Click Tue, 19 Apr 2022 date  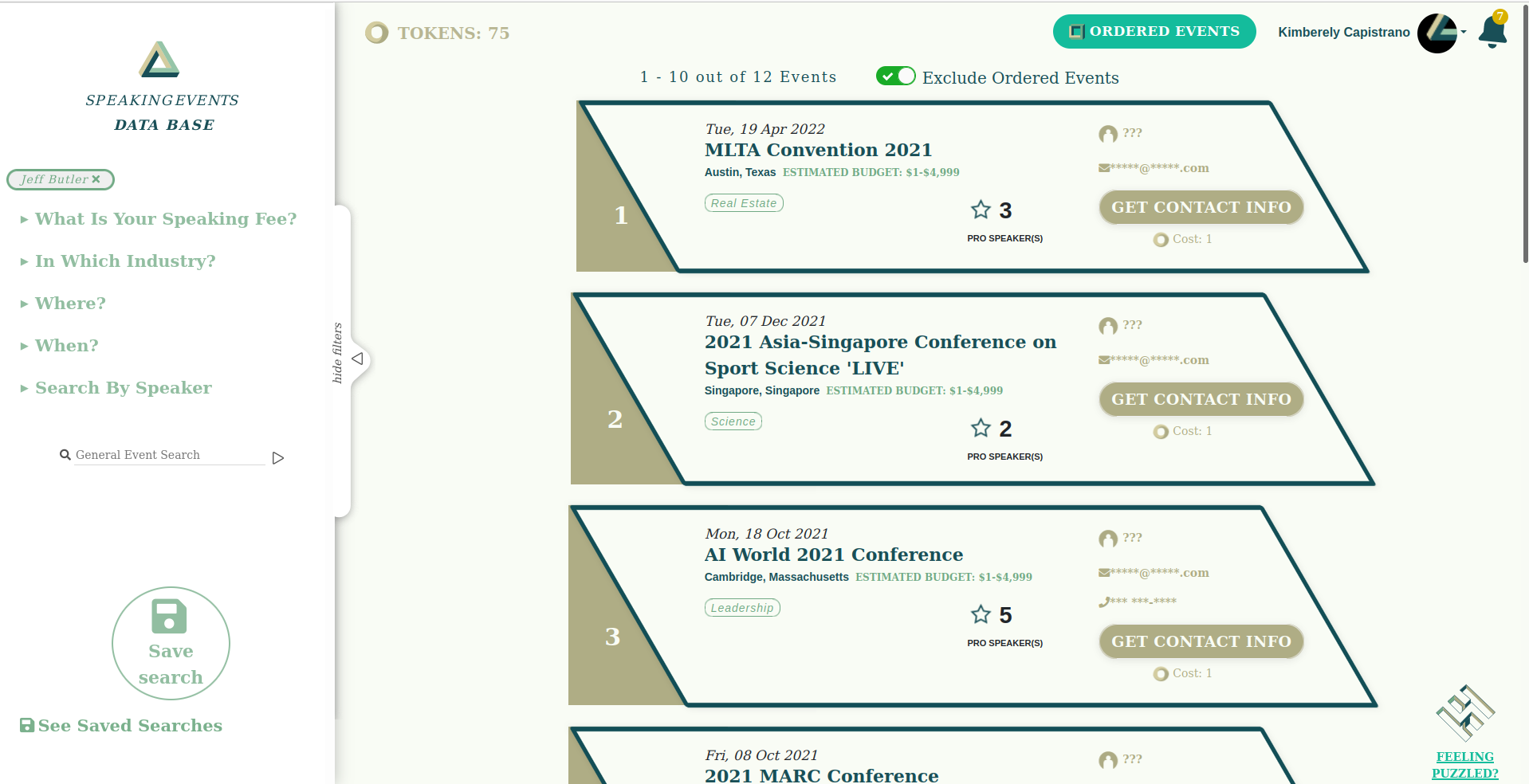(765, 129)
